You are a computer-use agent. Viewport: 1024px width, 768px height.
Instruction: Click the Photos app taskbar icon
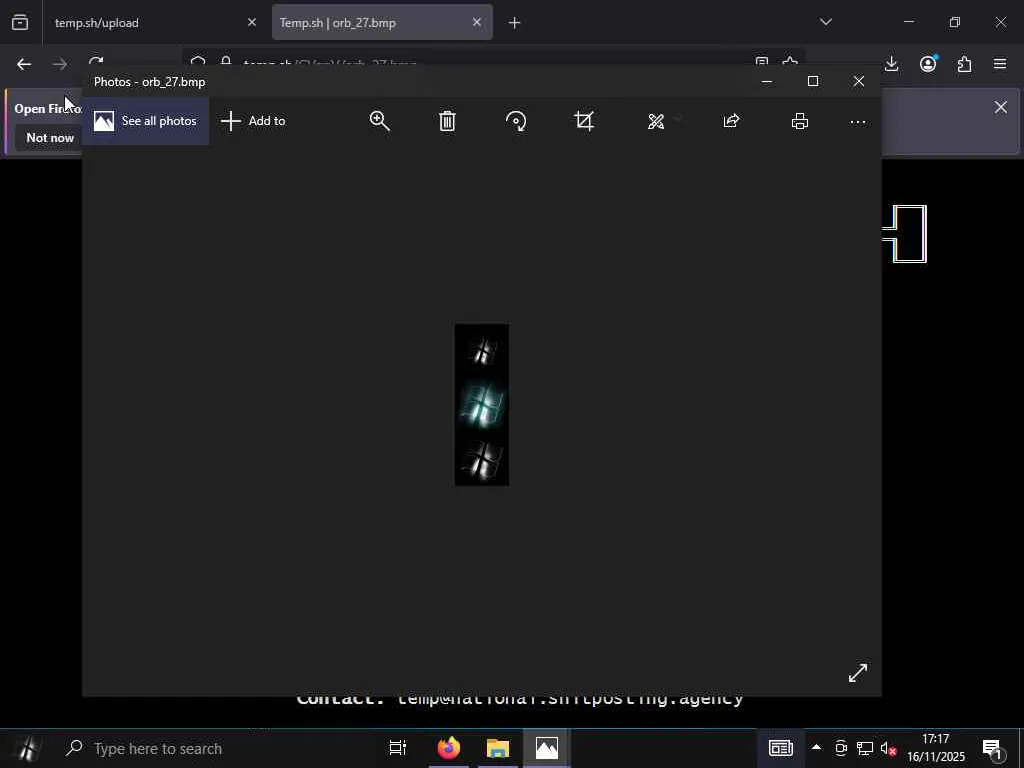(547, 748)
